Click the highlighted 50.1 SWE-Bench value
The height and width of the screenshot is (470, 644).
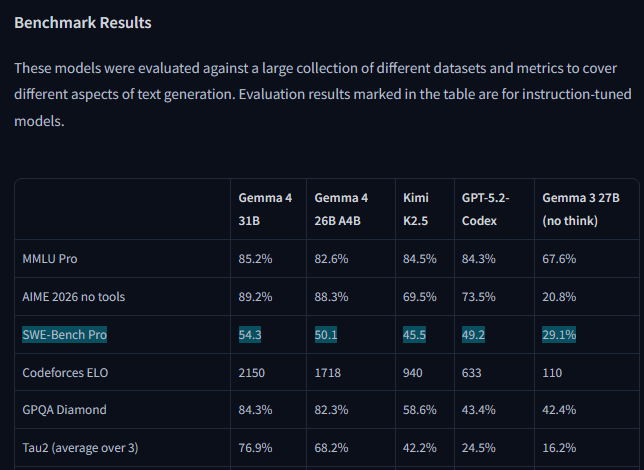coord(326,334)
